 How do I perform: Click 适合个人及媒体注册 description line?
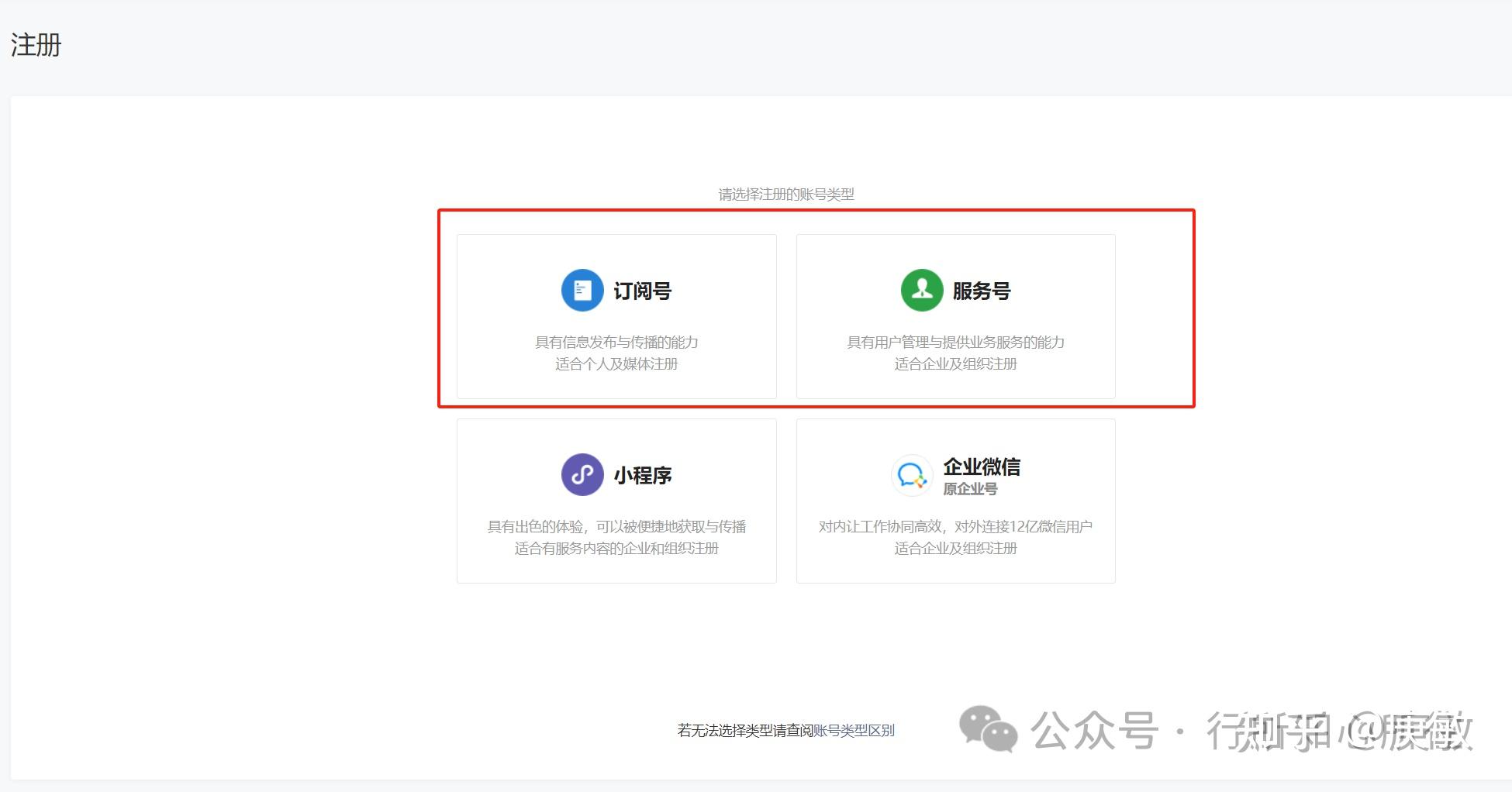(x=616, y=364)
